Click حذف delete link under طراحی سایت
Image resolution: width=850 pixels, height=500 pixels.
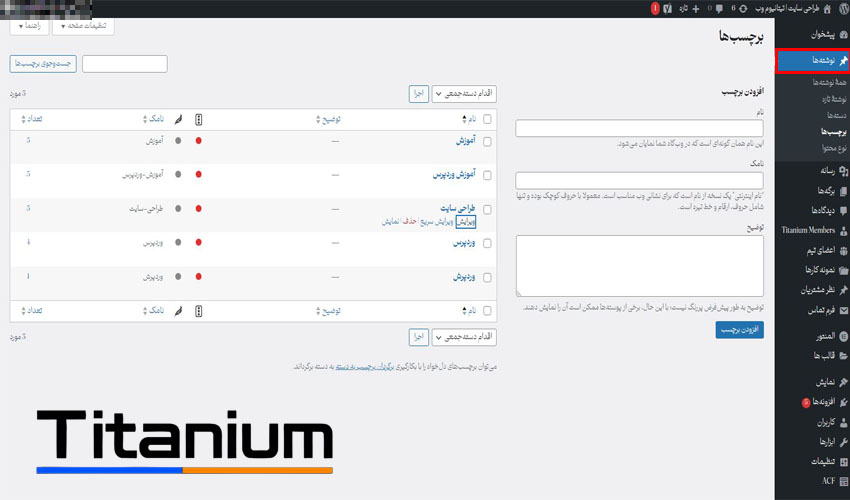pyautogui.click(x=410, y=222)
